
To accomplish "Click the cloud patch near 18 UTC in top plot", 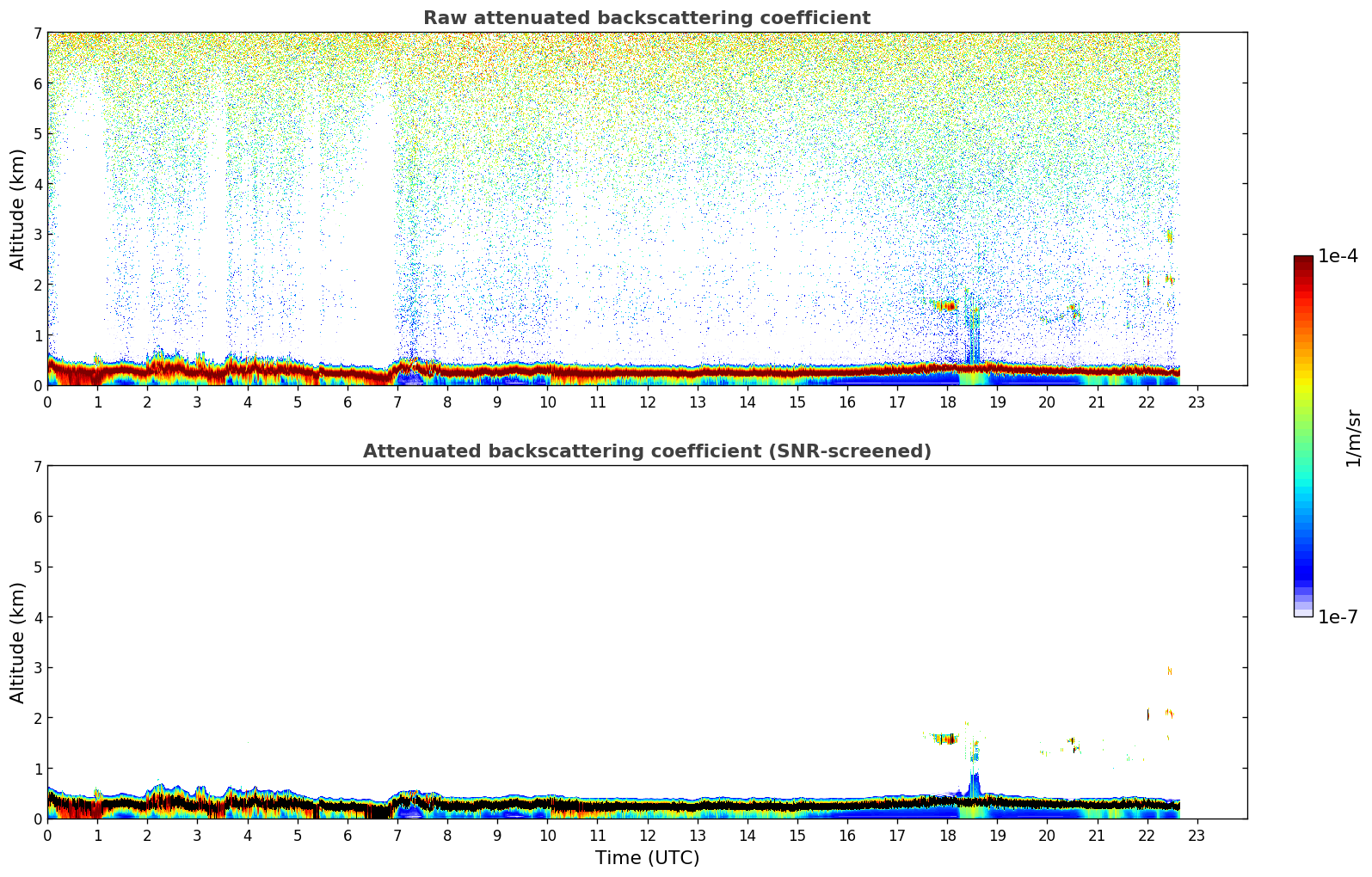I will pyautogui.click(x=945, y=305).
